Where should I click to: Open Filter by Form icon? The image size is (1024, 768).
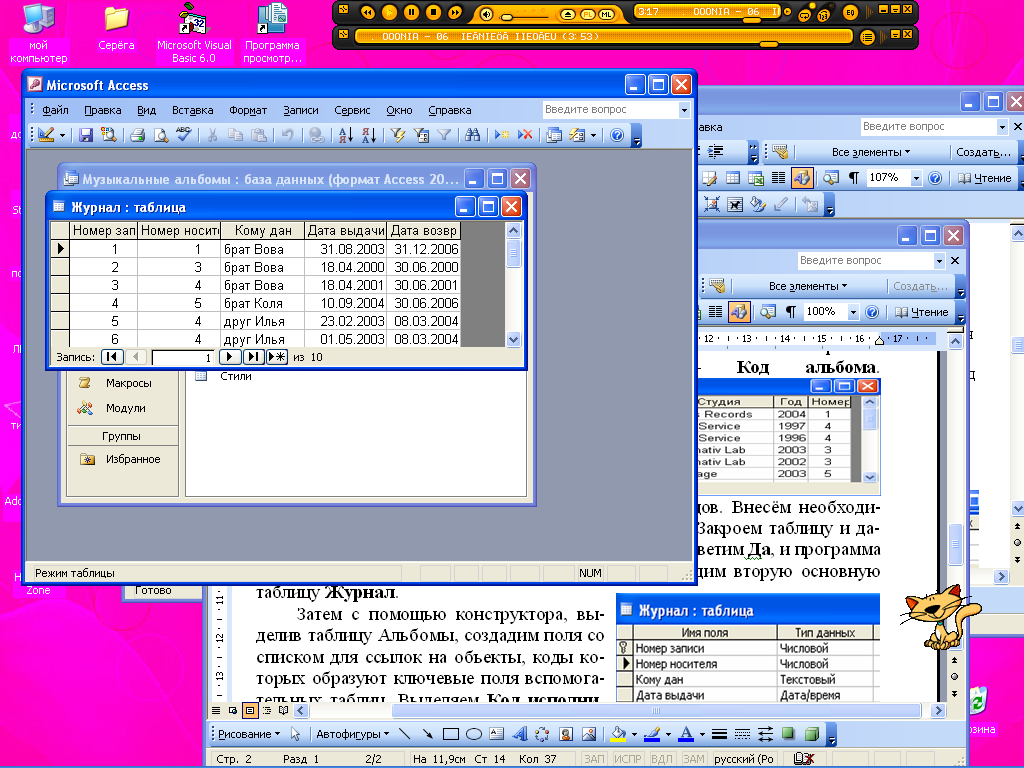421,135
